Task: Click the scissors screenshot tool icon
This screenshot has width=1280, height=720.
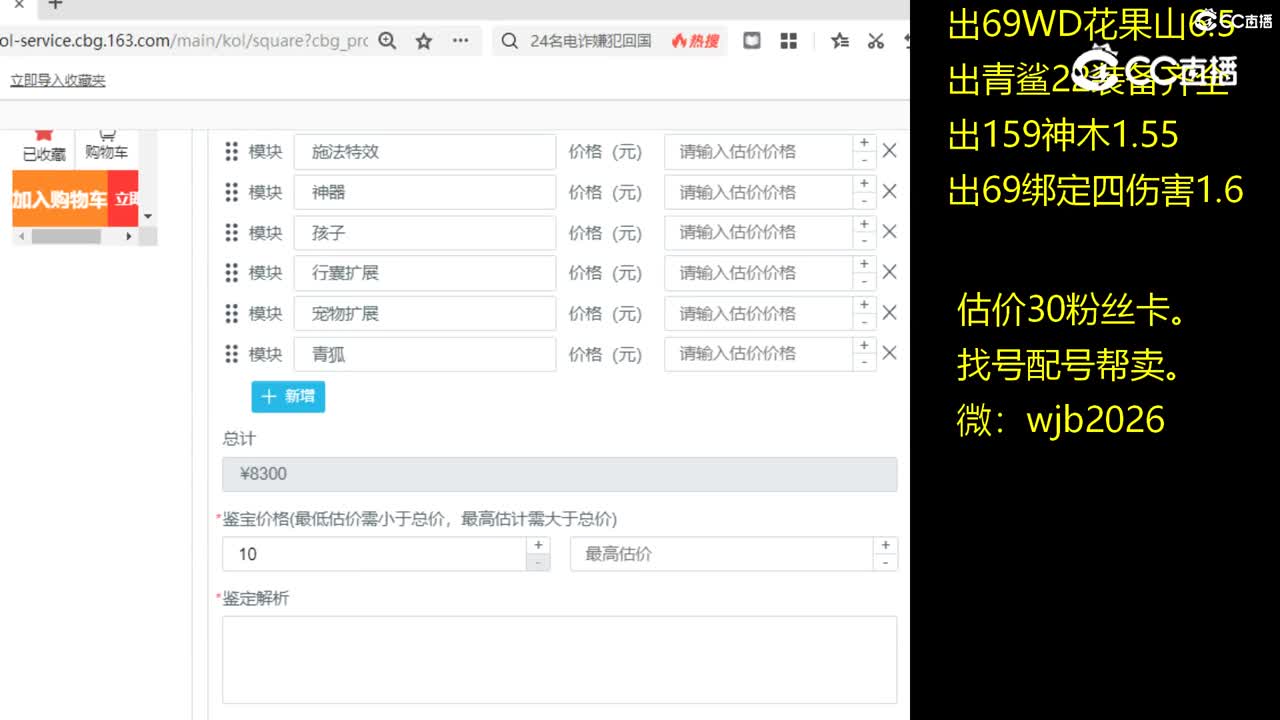Action: pos(876,41)
